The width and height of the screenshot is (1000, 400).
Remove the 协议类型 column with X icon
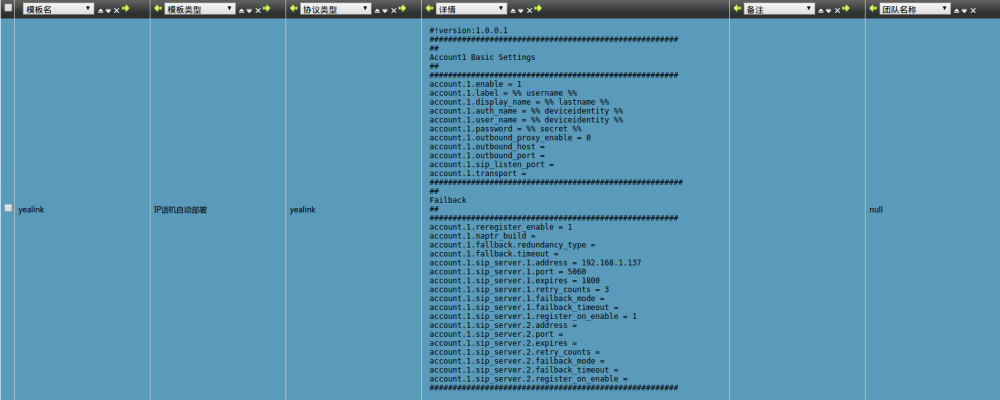point(393,10)
